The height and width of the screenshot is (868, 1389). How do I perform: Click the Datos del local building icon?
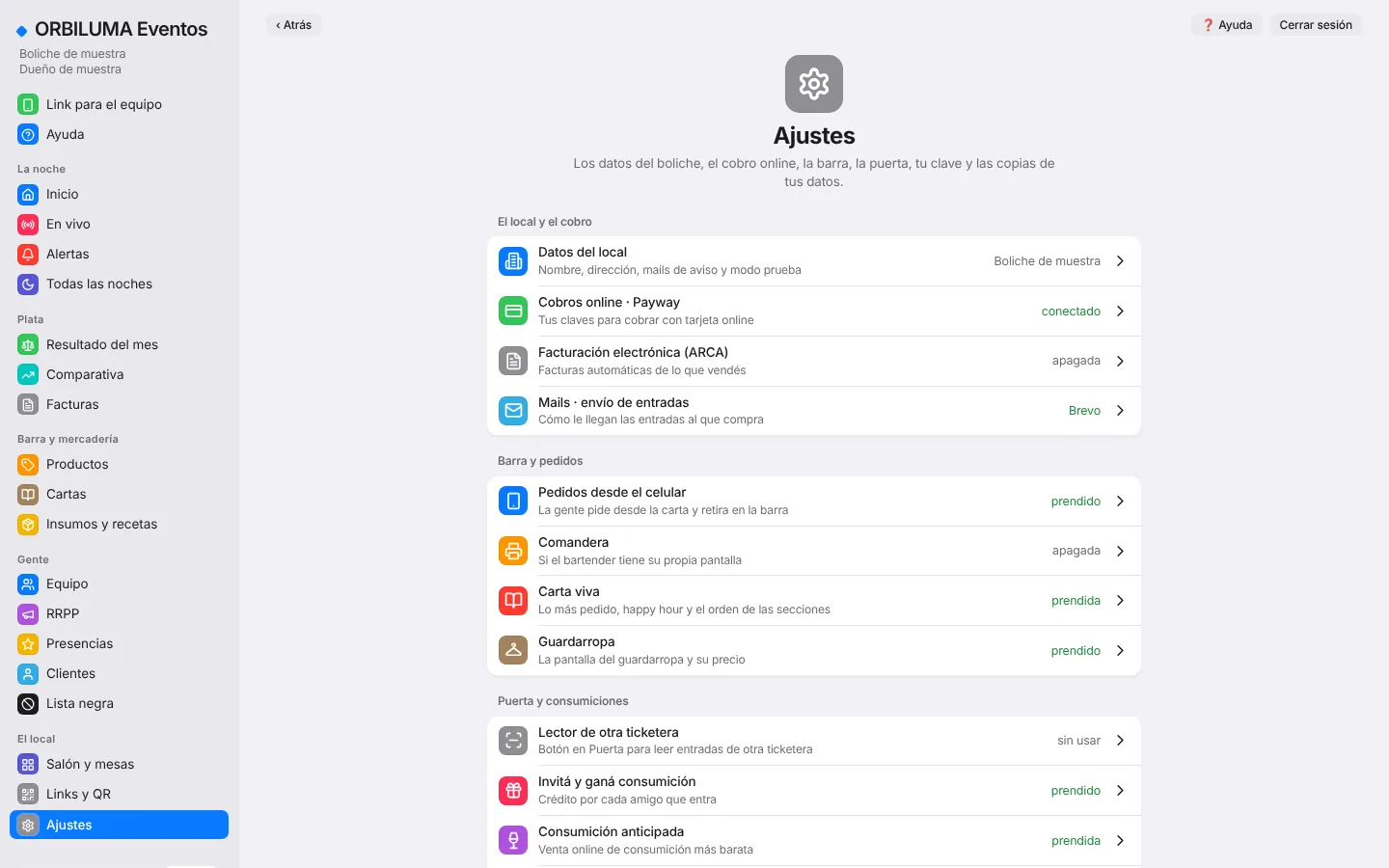pos(513,260)
